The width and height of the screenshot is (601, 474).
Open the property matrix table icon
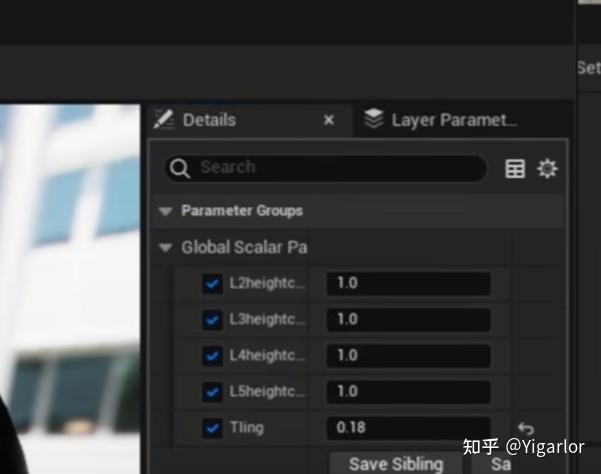click(515, 169)
